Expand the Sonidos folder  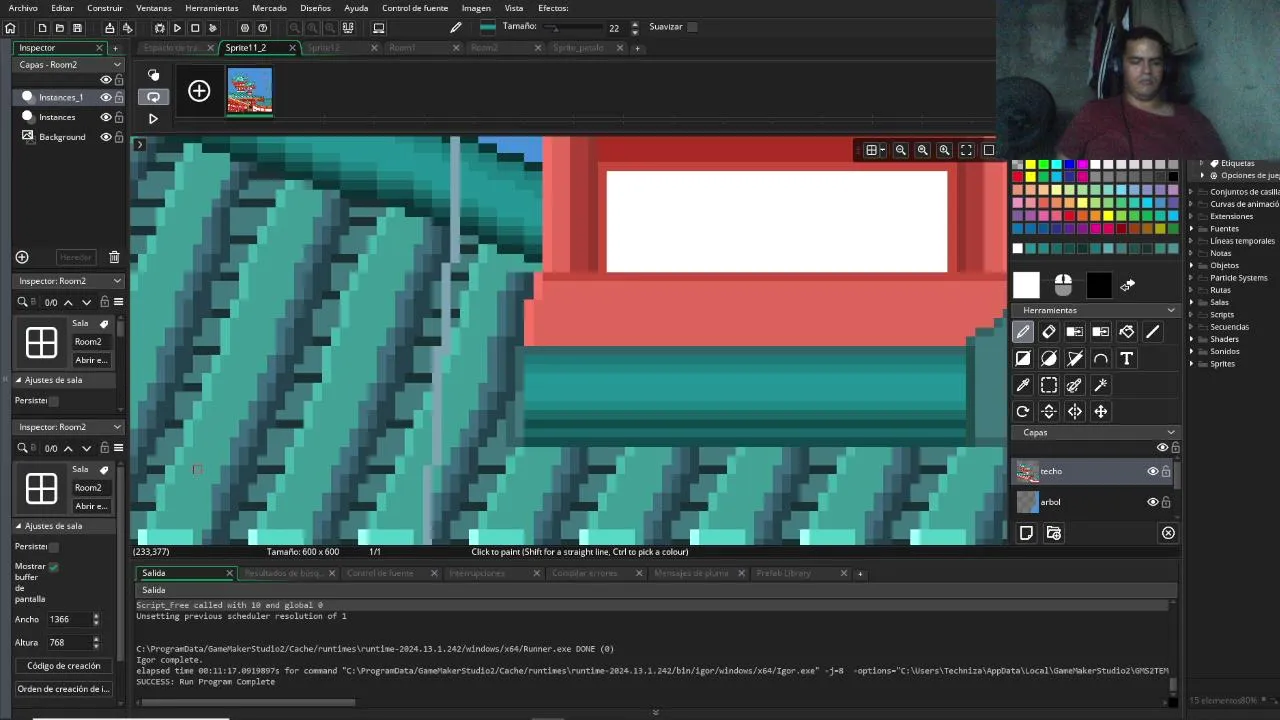[x=1192, y=351]
